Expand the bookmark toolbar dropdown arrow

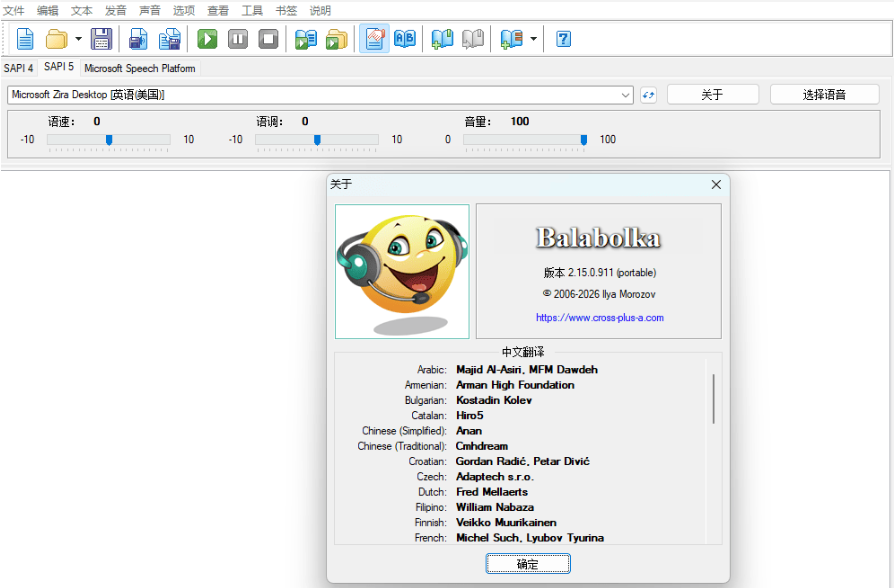(534, 39)
